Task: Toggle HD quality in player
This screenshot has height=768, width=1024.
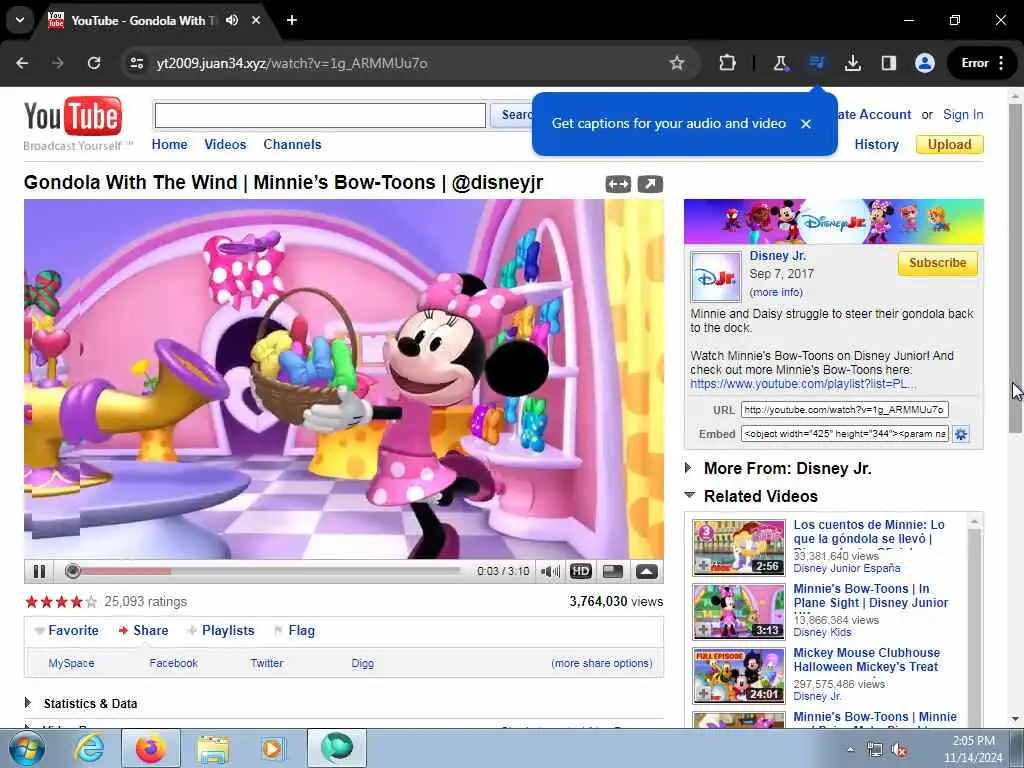Action: point(581,571)
